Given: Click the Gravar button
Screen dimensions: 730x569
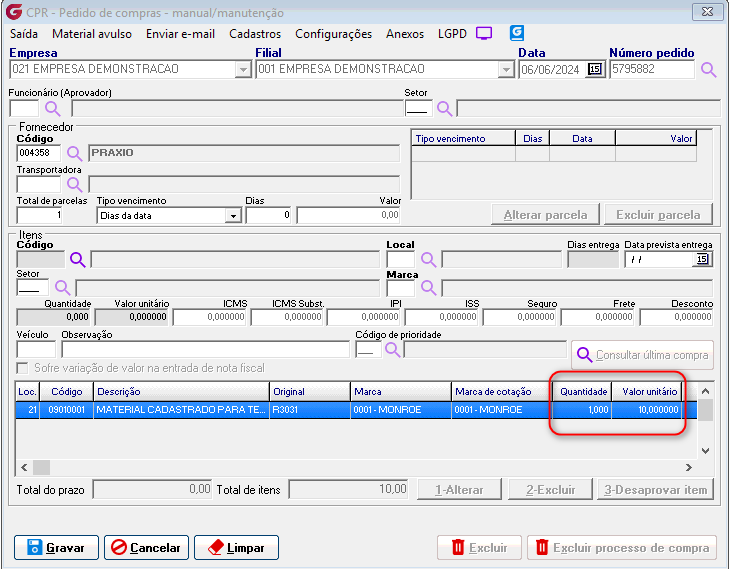Looking at the screenshot, I should tap(56, 547).
